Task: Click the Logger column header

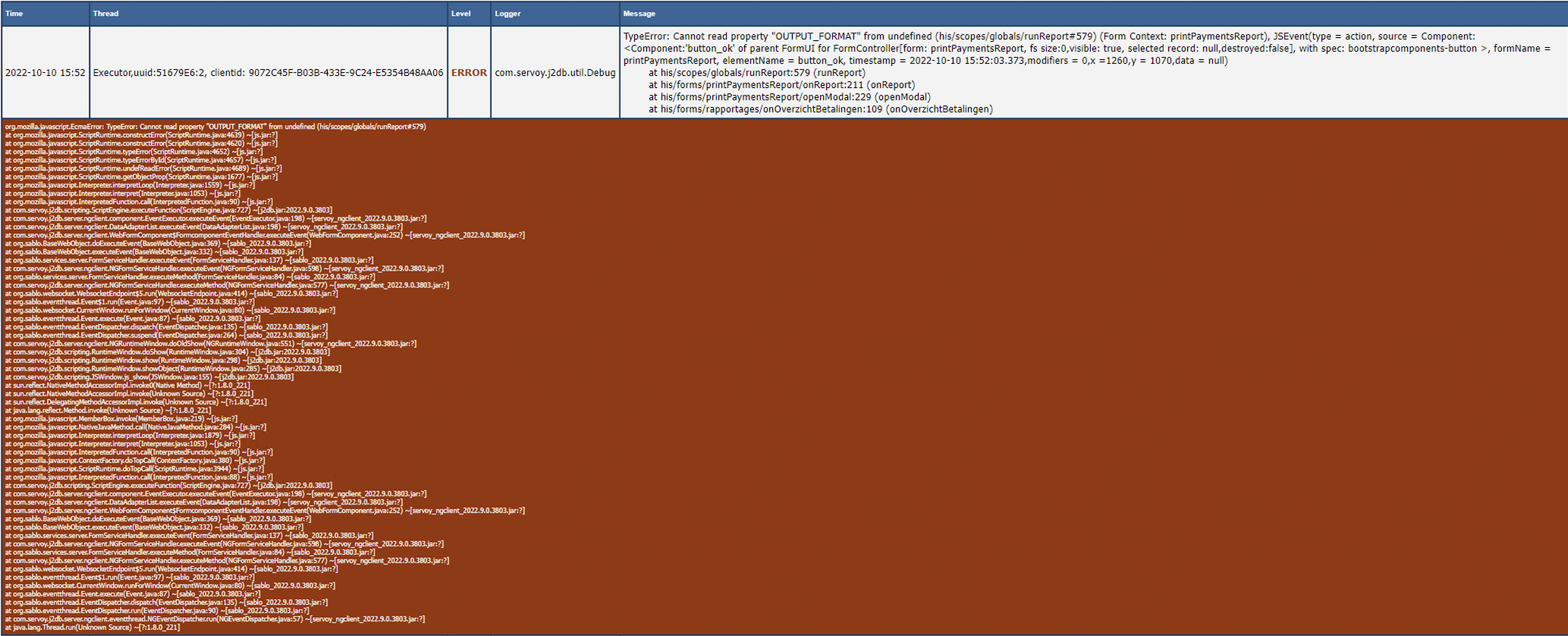Action: tap(555, 14)
